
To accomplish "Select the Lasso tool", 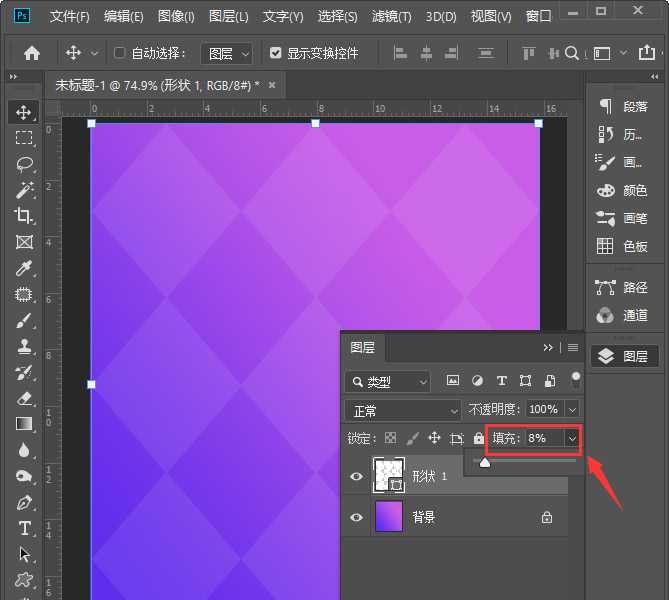I will (24, 164).
